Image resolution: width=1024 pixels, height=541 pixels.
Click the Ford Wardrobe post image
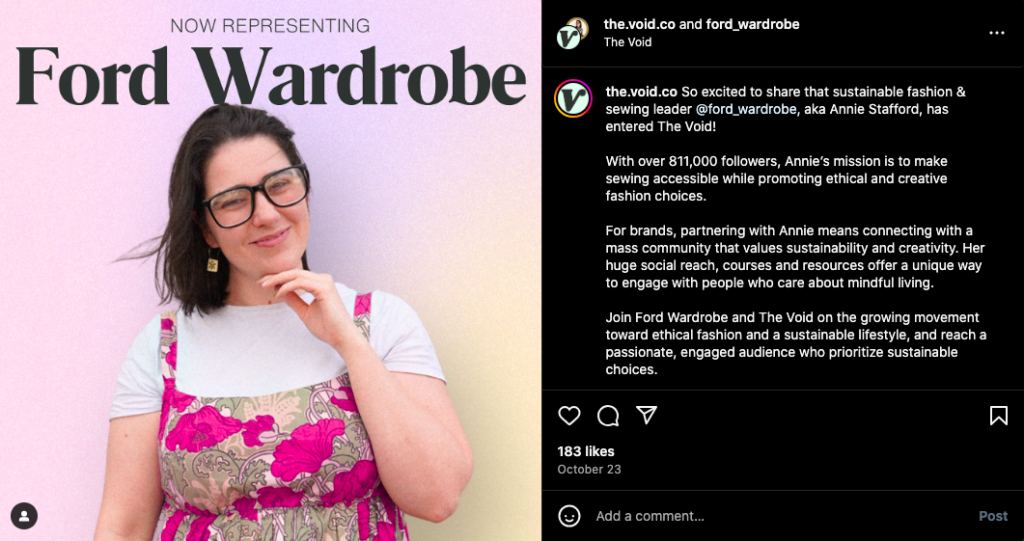pyautogui.click(x=270, y=270)
